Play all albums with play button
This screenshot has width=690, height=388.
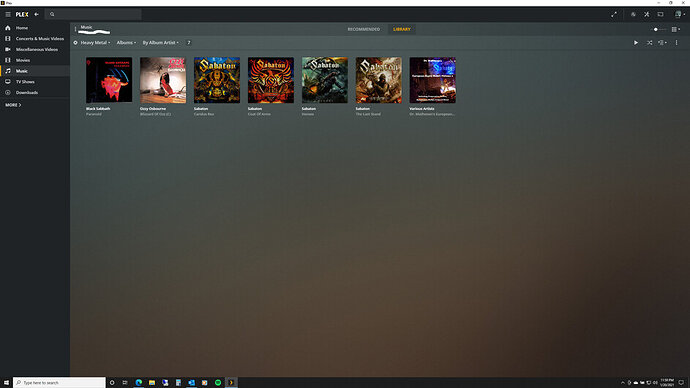pos(636,43)
